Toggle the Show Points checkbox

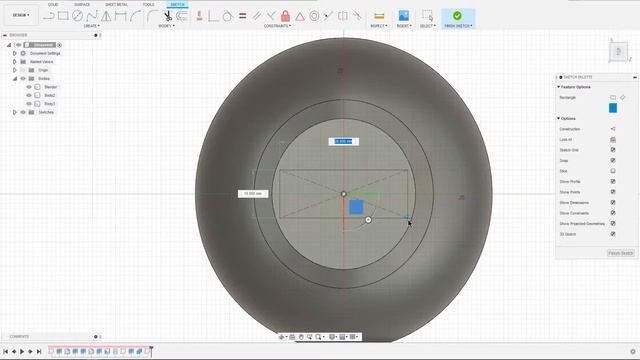pyautogui.click(x=613, y=192)
